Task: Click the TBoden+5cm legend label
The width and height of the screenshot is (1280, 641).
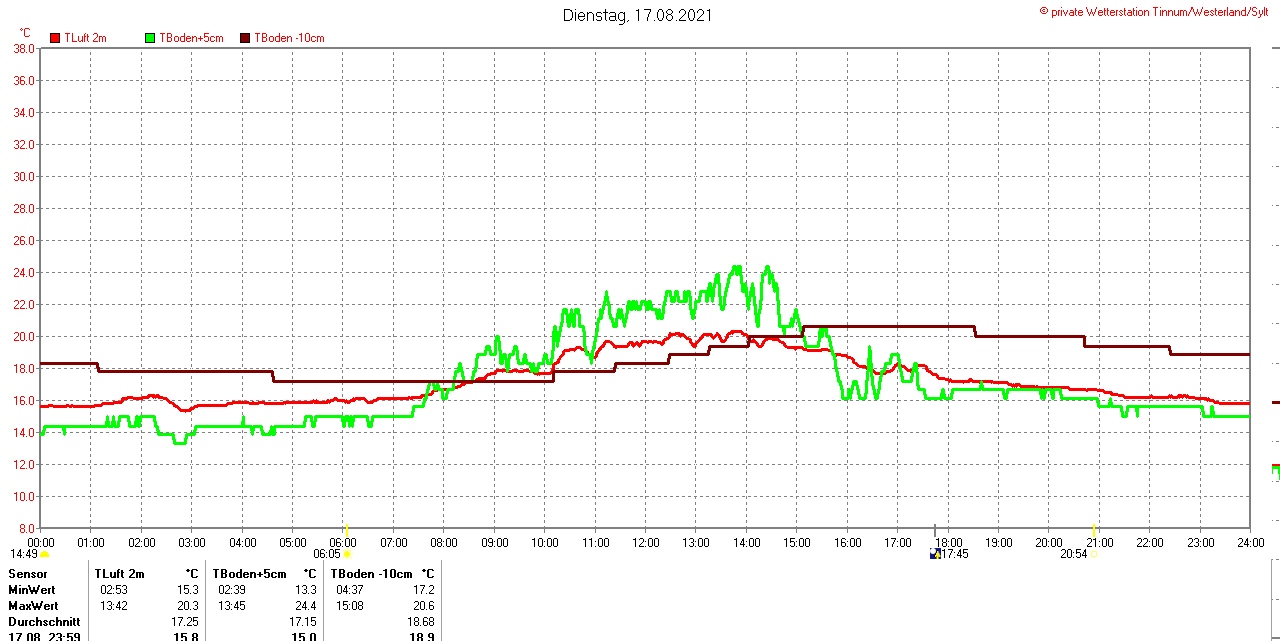Action: [x=191, y=38]
